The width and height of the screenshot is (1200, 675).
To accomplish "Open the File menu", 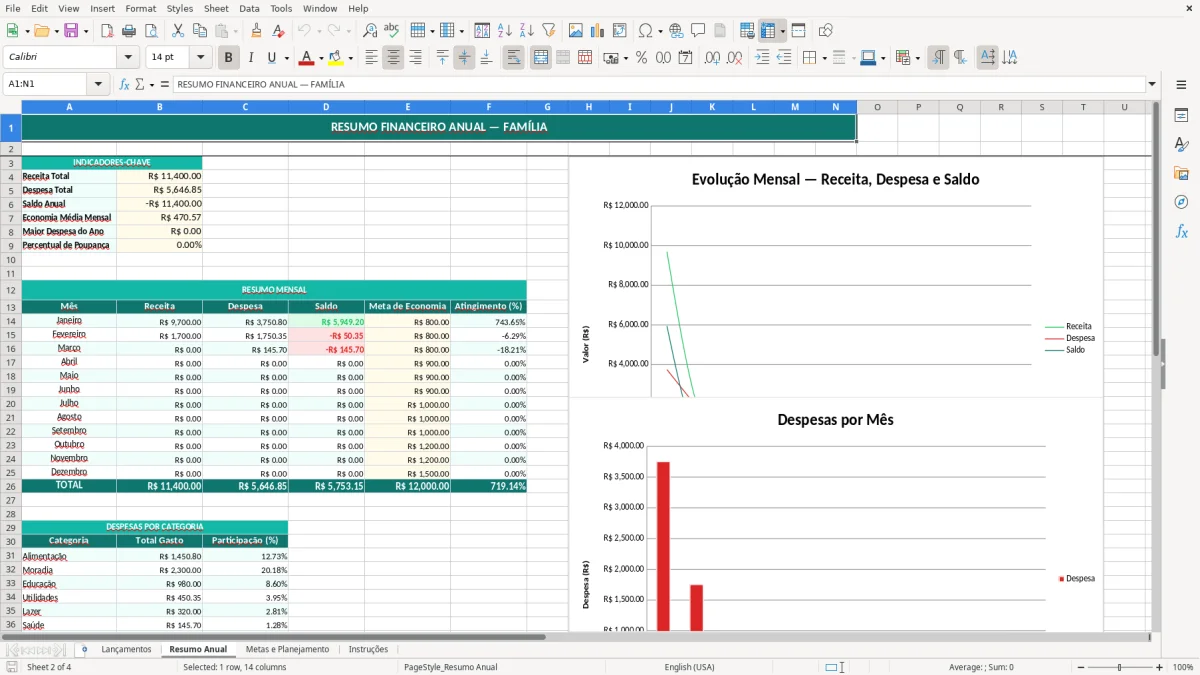I will (x=13, y=8).
